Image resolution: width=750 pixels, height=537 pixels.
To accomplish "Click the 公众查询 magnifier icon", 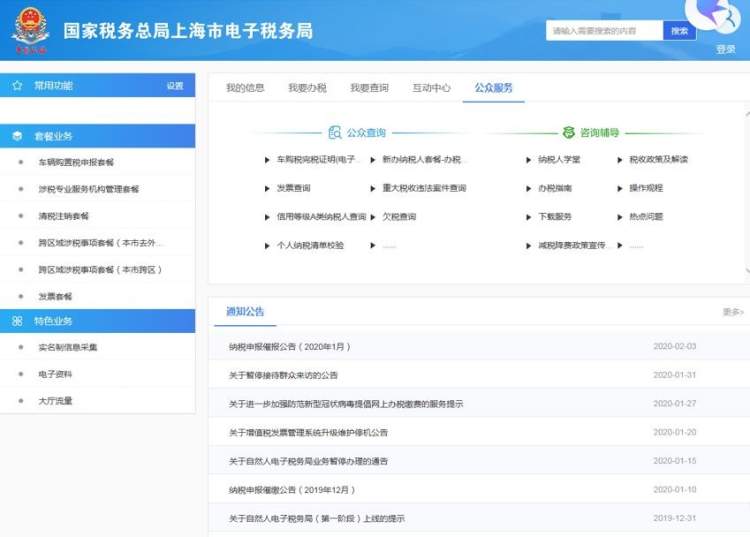I will [335, 132].
